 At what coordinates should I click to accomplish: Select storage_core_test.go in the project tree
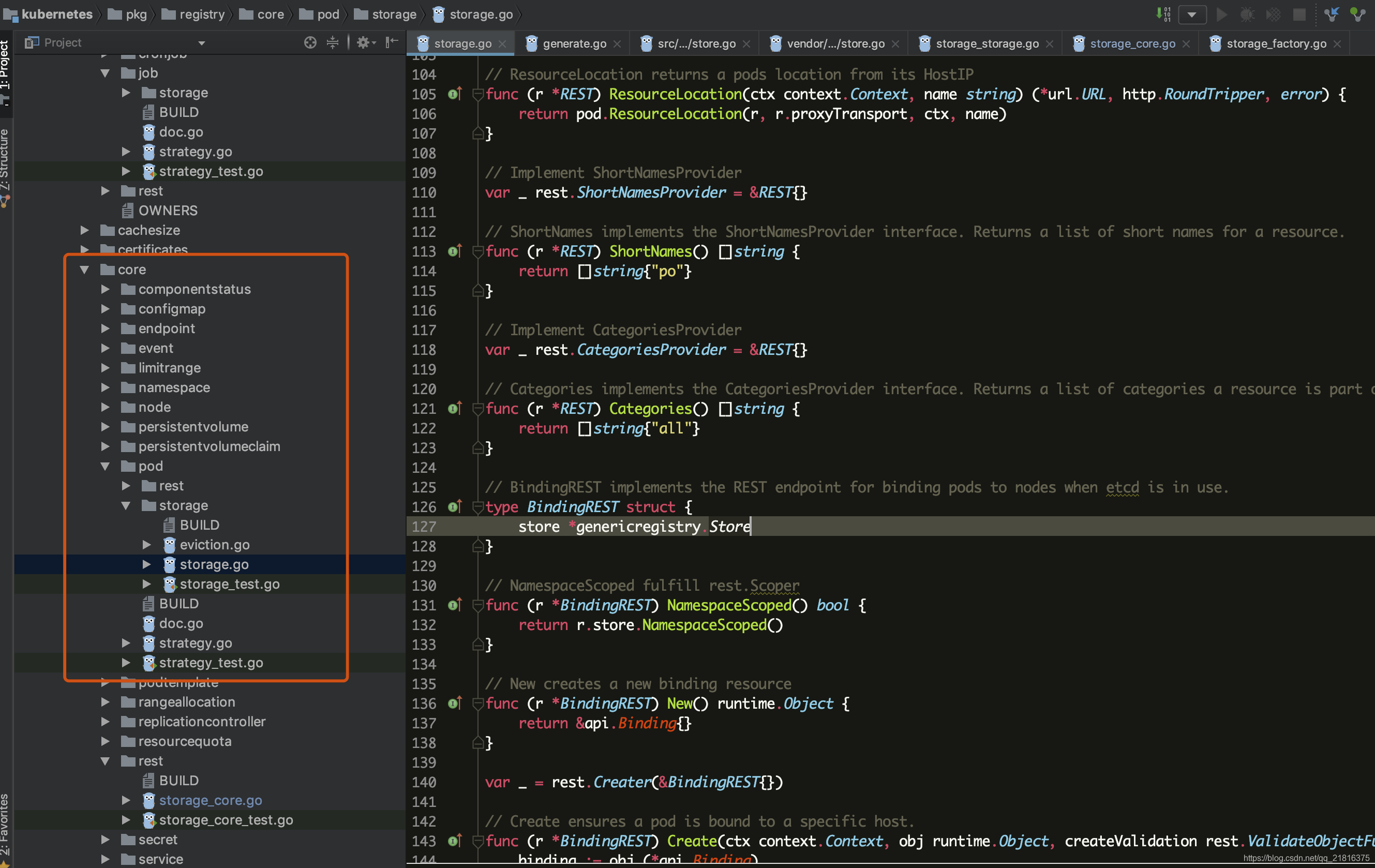pos(226,820)
